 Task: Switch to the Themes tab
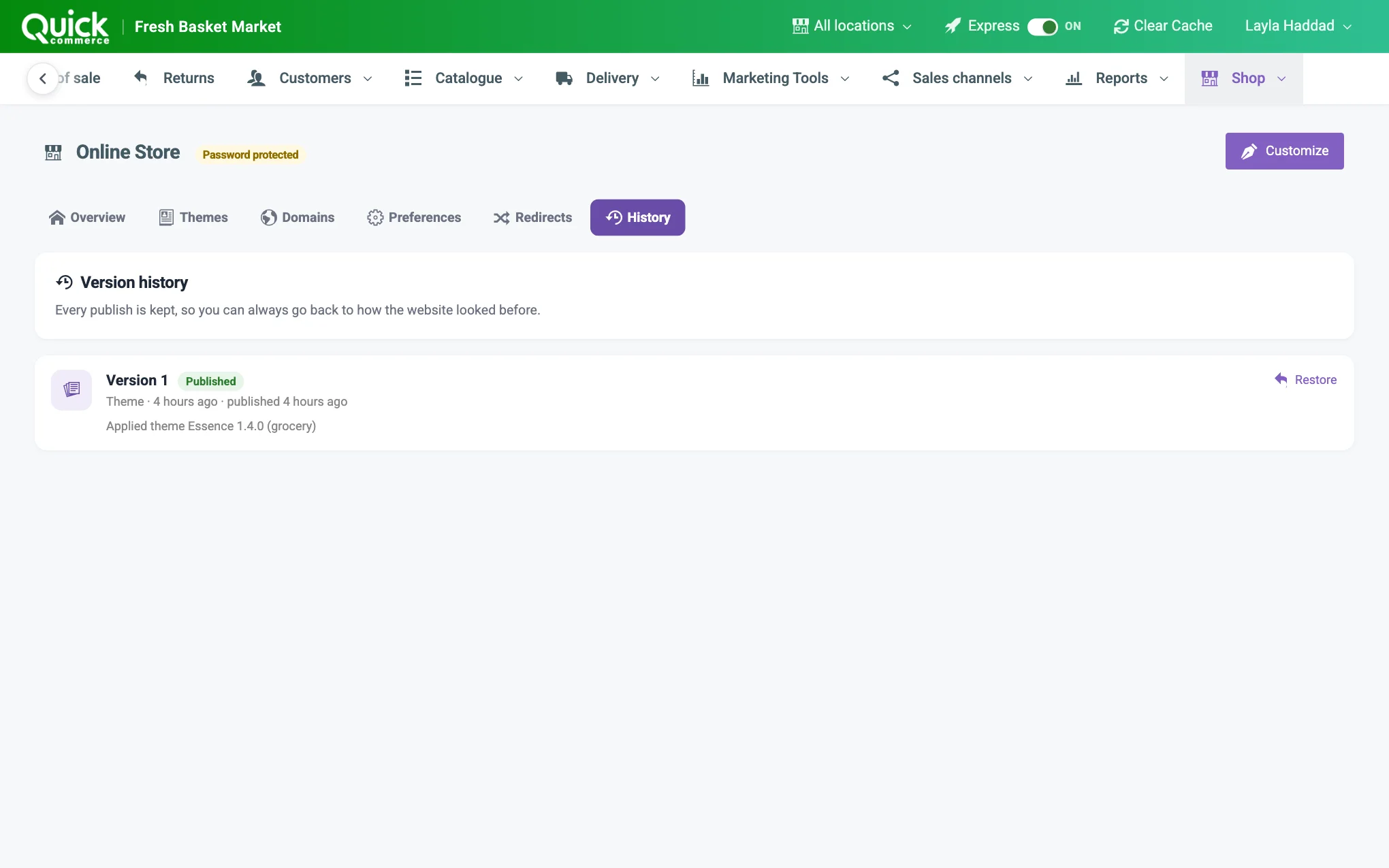(193, 217)
